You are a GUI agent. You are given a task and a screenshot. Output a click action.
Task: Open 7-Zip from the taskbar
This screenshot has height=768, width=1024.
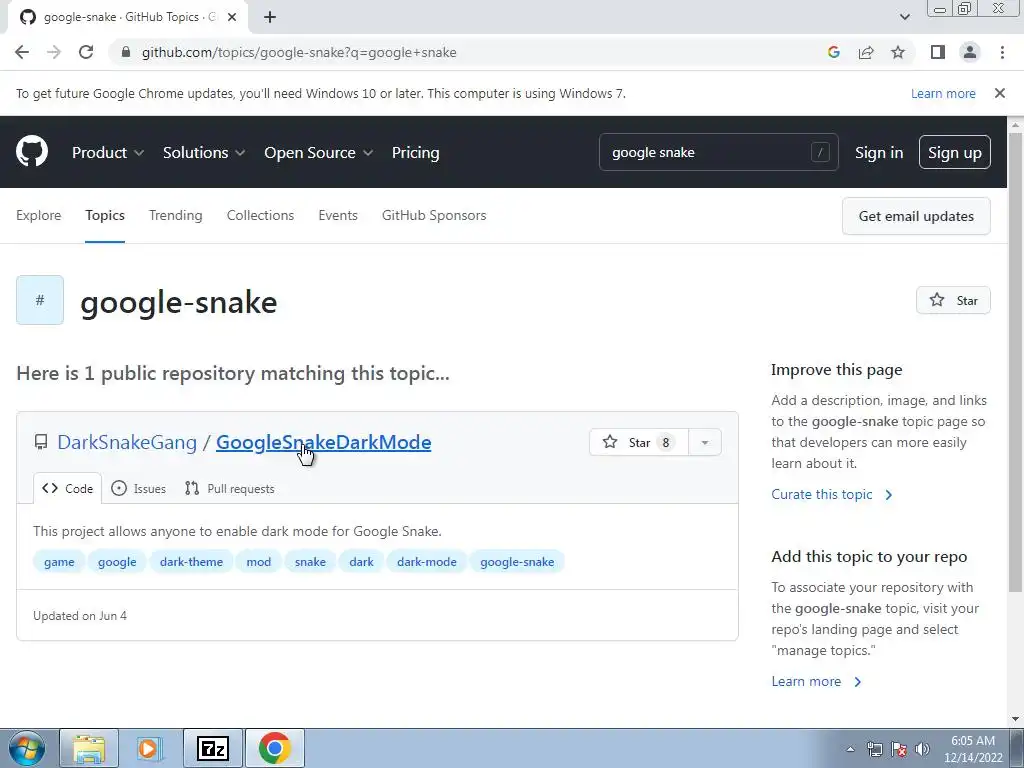[213, 748]
